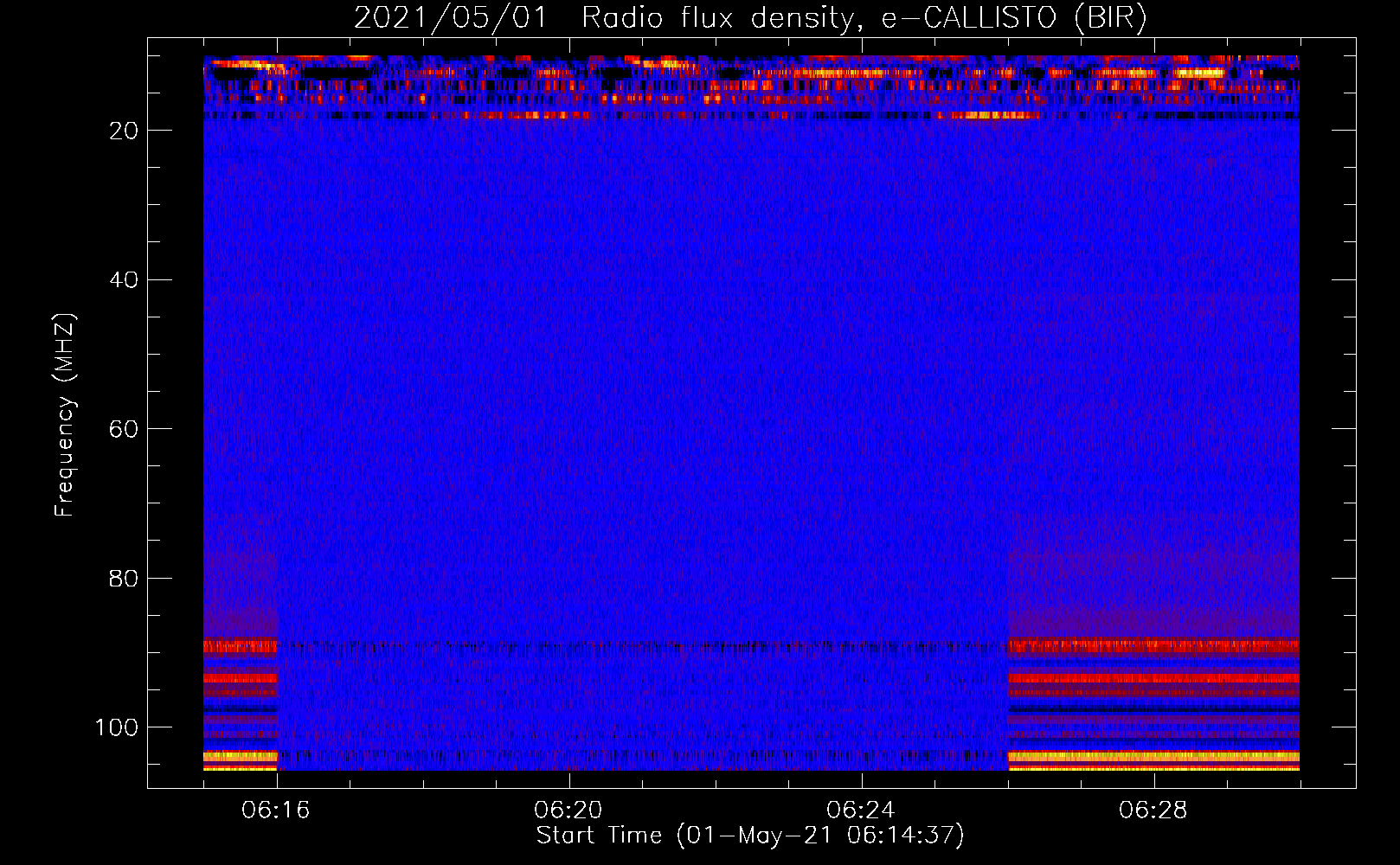
Task: Click the frequency tick label "20"
Action: pos(124,131)
